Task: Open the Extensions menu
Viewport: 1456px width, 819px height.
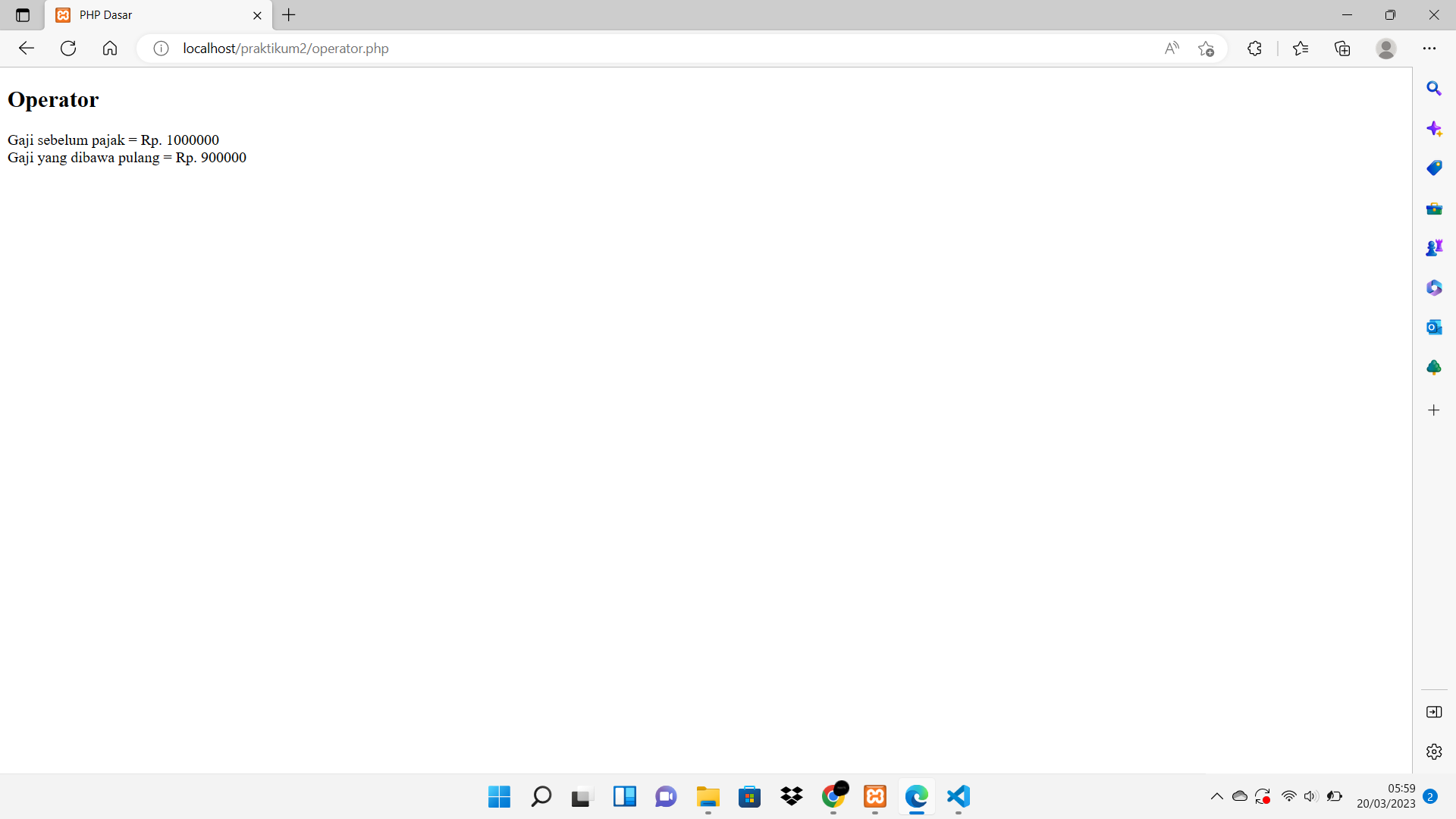Action: click(1254, 49)
